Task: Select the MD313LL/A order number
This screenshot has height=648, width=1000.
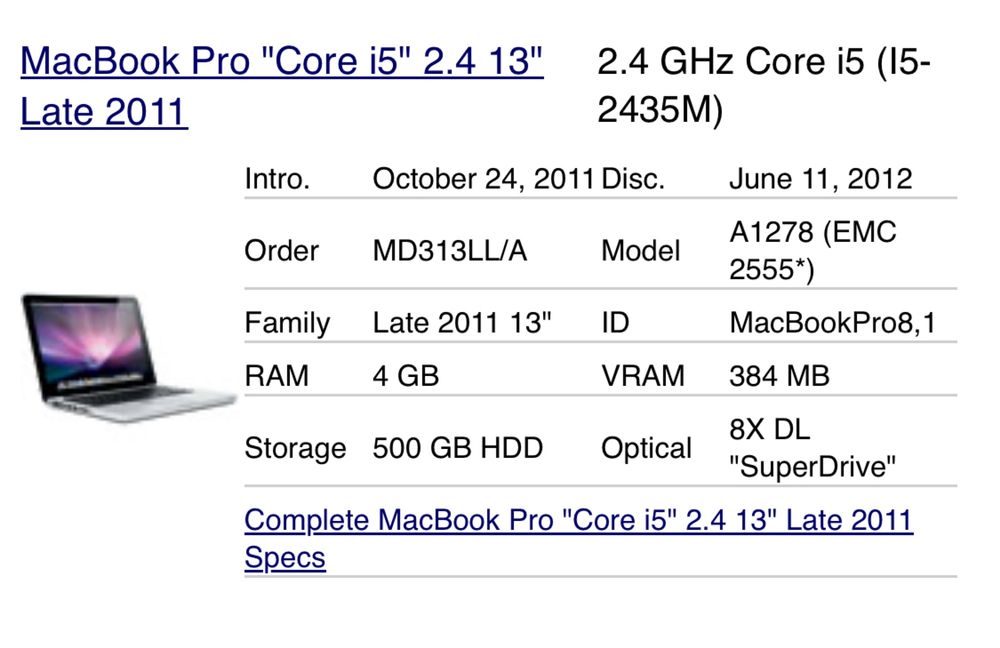Action: [449, 252]
